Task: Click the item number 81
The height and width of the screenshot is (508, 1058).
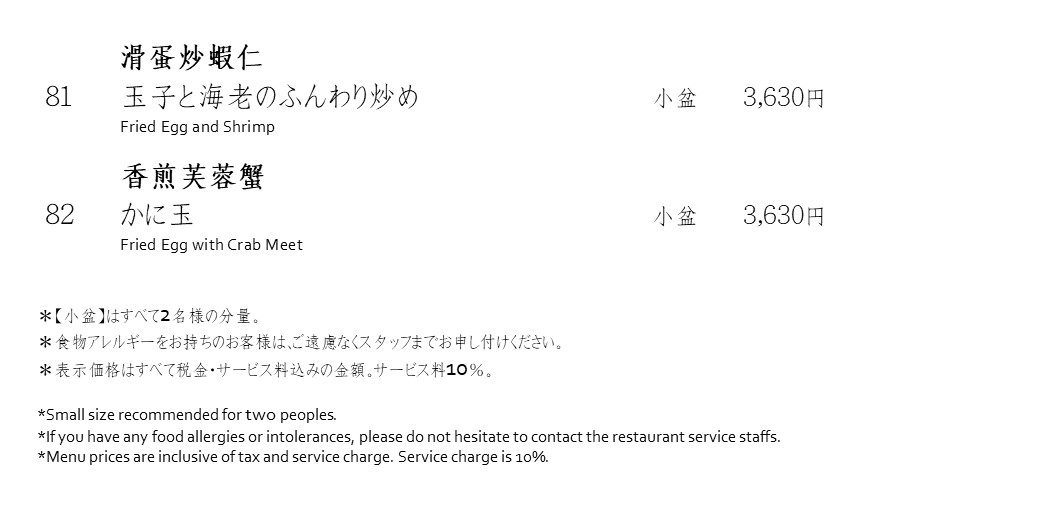Action: [x=59, y=98]
